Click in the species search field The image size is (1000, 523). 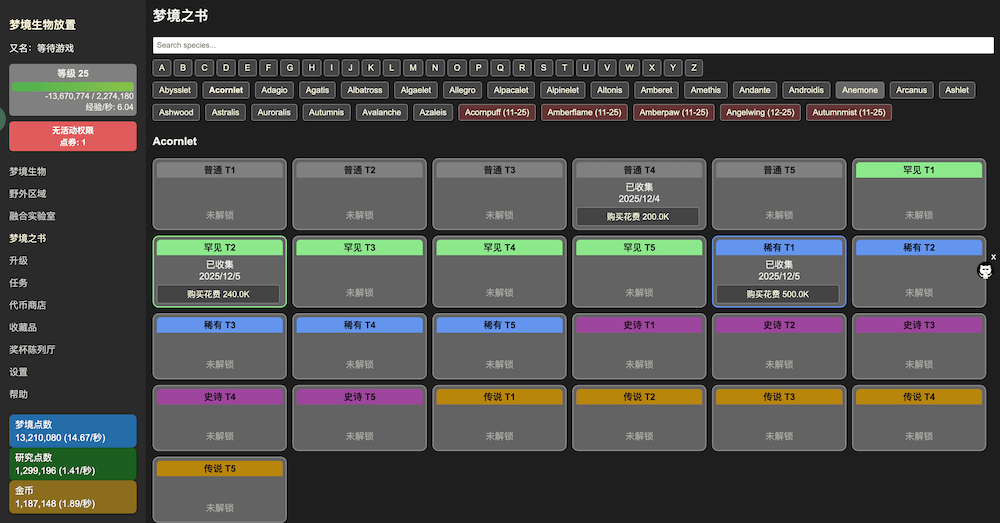572,45
